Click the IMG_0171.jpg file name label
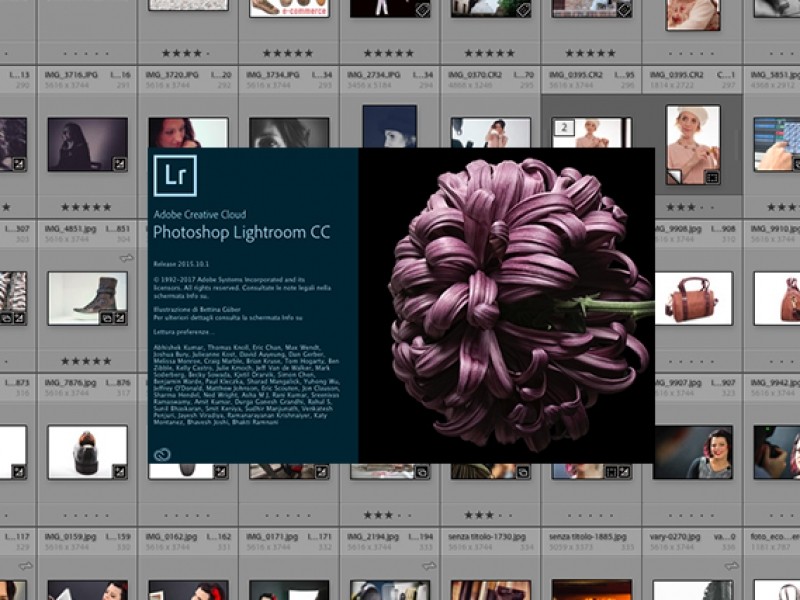The image size is (800, 600). [x=272, y=537]
